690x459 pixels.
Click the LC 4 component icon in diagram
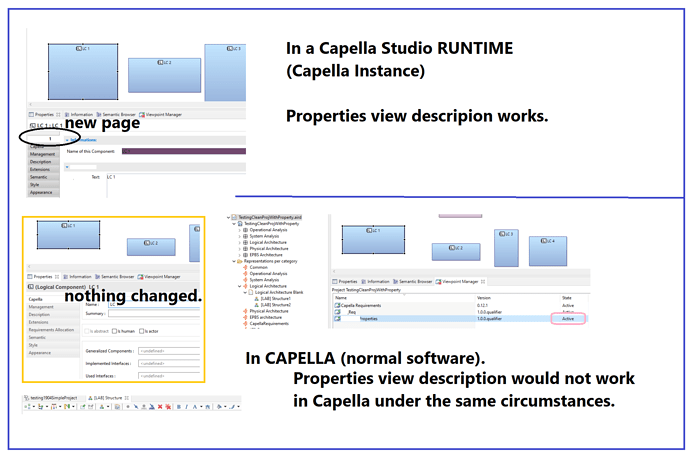point(544,241)
